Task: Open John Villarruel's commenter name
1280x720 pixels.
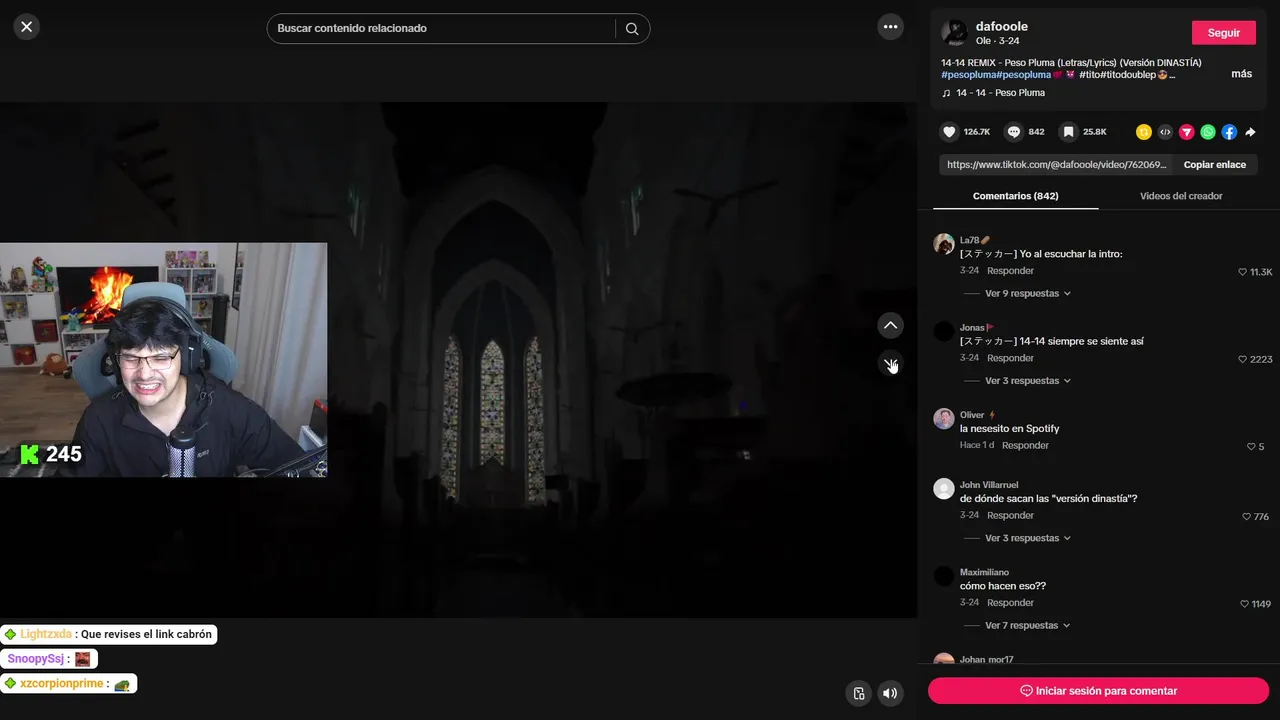Action: coord(989,485)
